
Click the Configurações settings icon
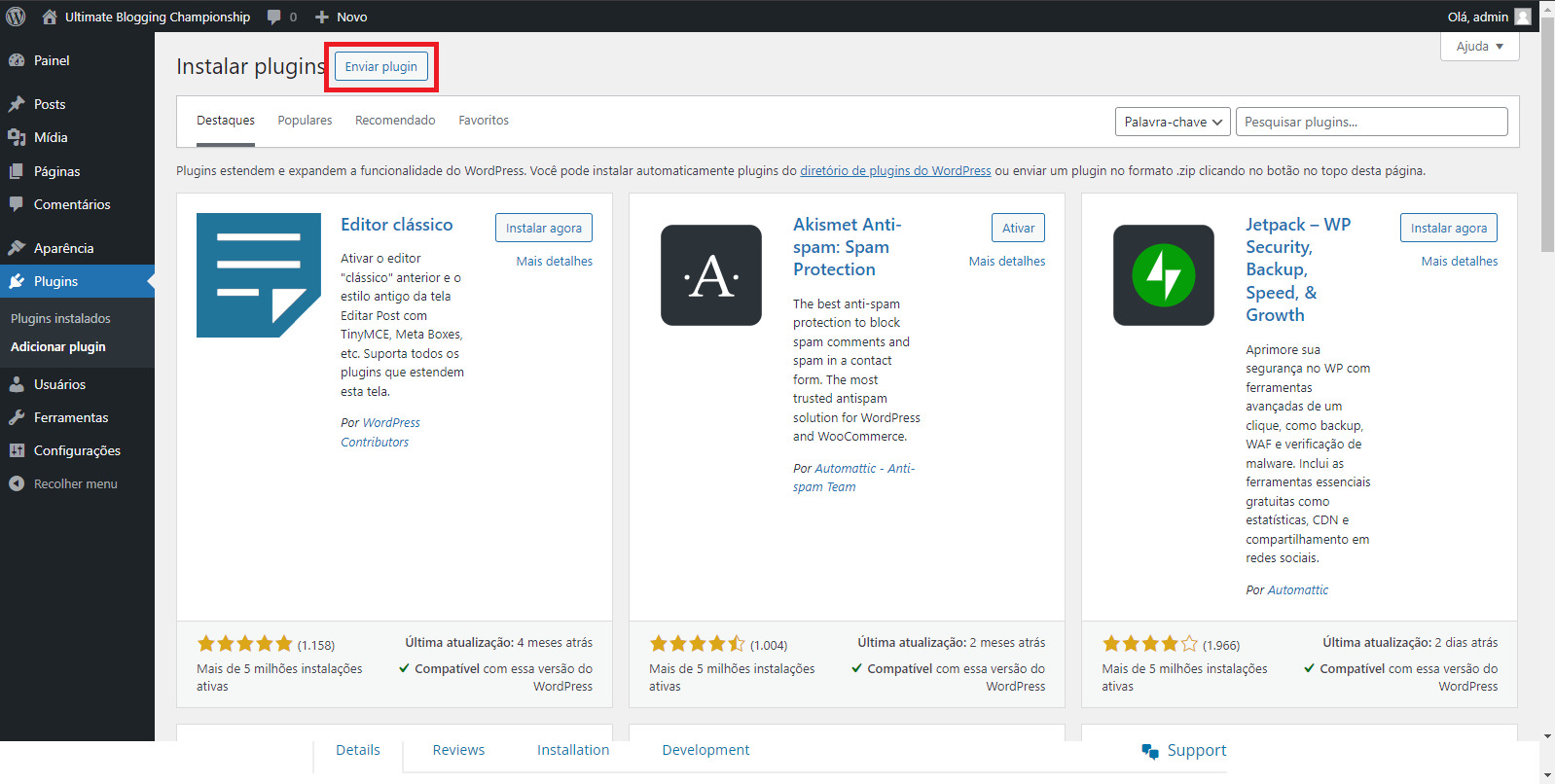(17, 450)
